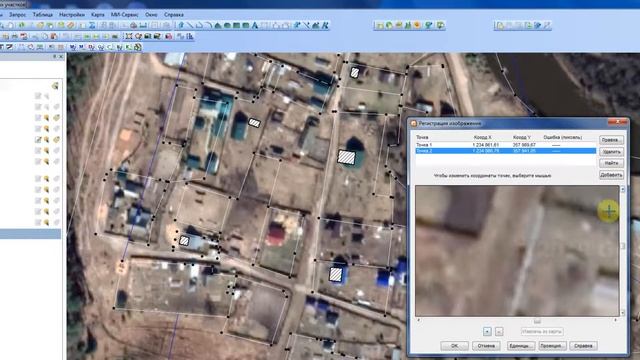Click preview vertical scrollbar down arrow
The width and height of the screenshot is (640, 360).
(622, 313)
